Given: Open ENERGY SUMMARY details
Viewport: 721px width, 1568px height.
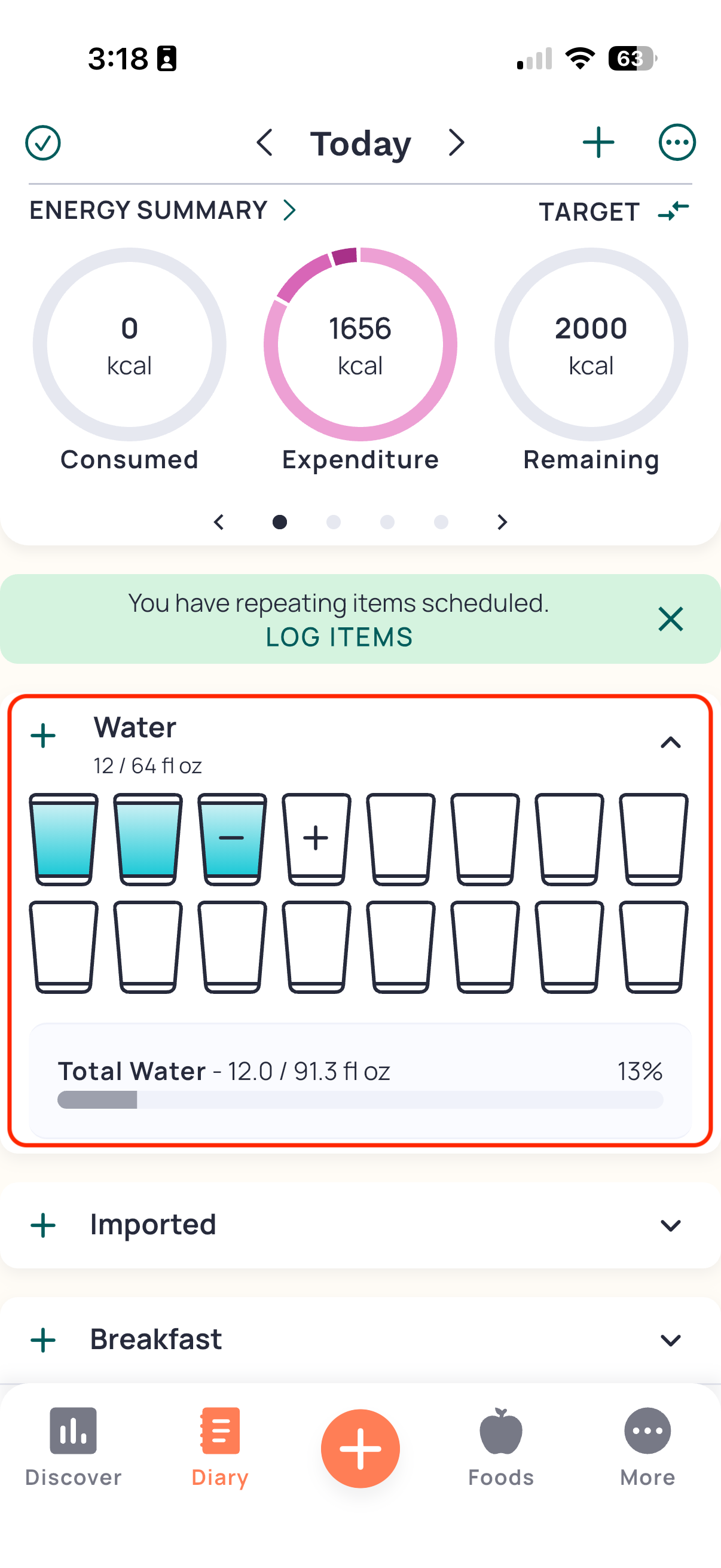Looking at the screenshot, I should 163,211.
